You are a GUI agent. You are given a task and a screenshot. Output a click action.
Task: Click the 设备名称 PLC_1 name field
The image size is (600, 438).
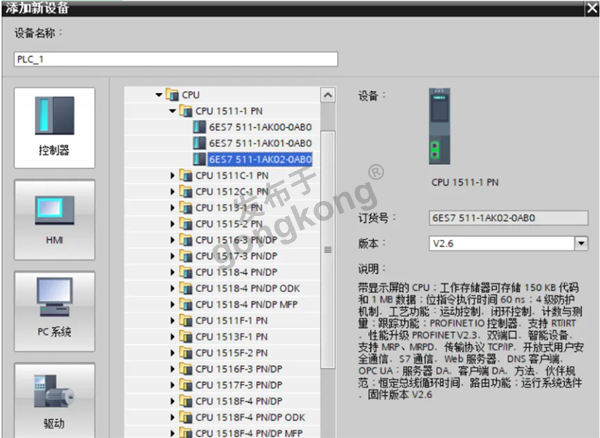pos(176,59)
